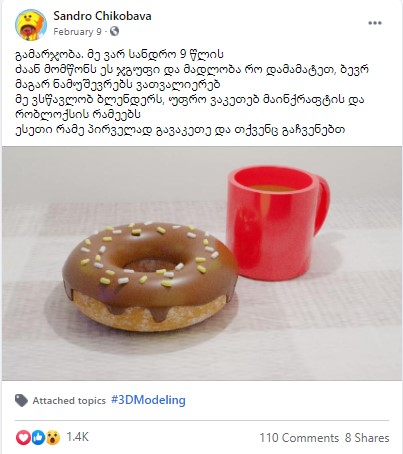
Task: Click the donut's drip icing edge
Action: [x=150, y=305]
